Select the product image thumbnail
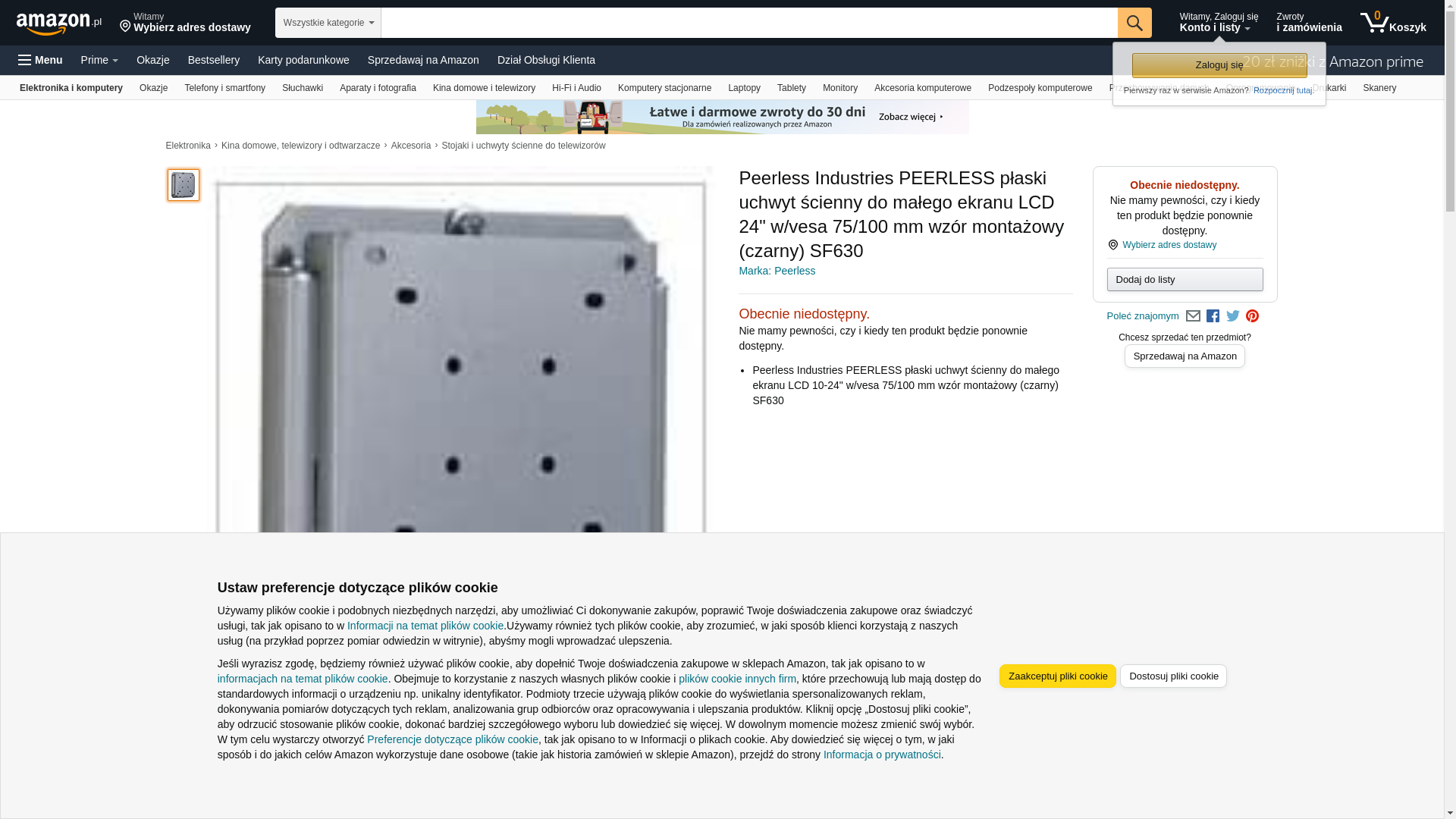The image size is (1456, 819). (184, 185)
